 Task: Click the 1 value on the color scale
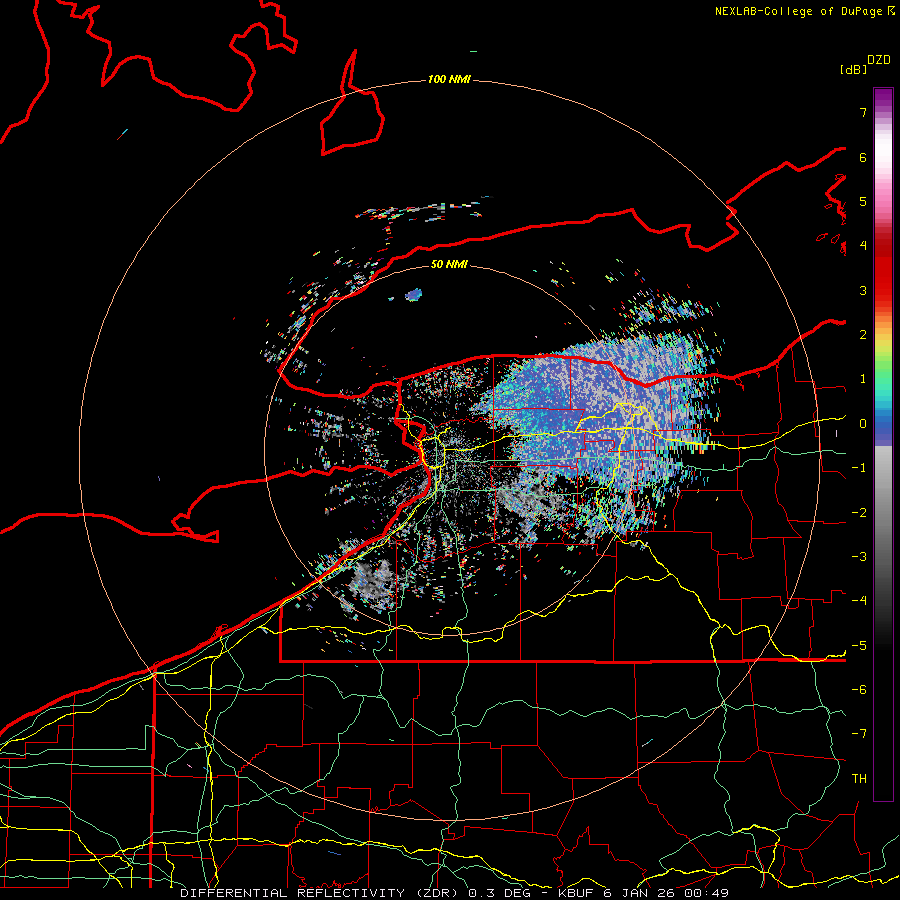862,379
